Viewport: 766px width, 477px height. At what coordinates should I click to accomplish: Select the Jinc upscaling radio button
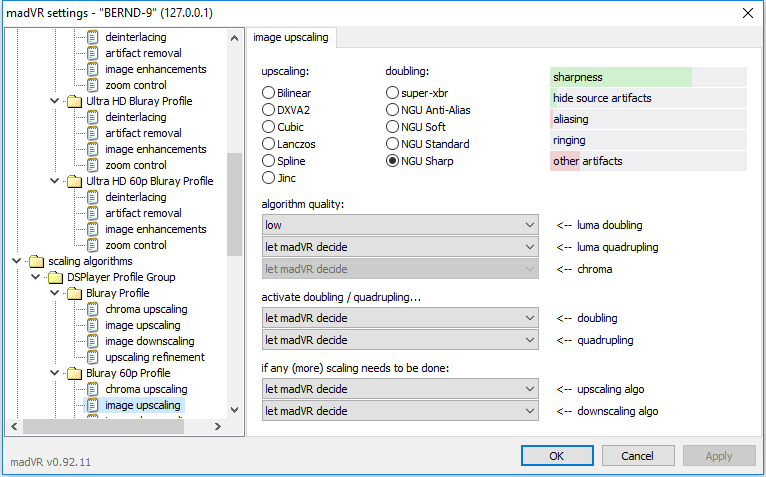pyautogui.click(x=268, y=178)
